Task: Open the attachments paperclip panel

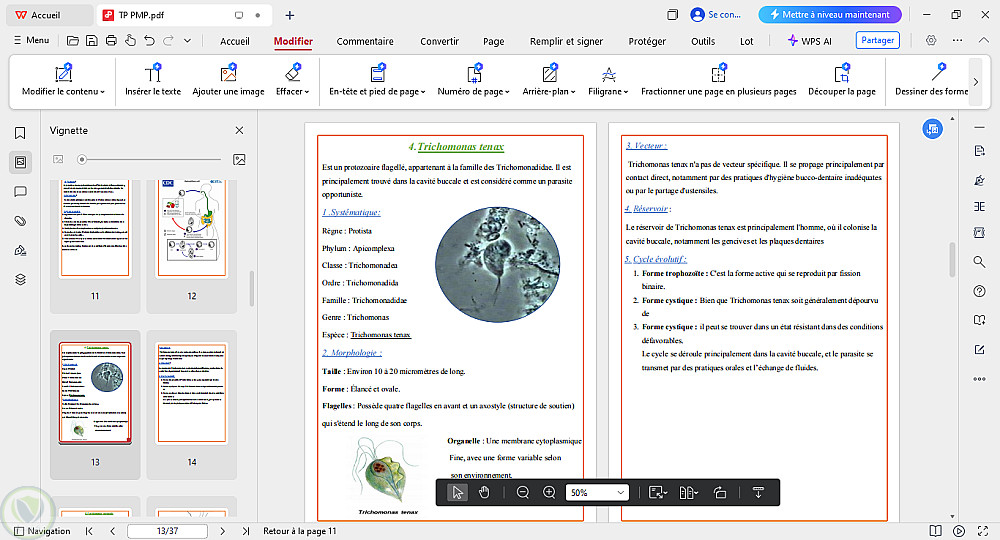Action: pos(20,220)
